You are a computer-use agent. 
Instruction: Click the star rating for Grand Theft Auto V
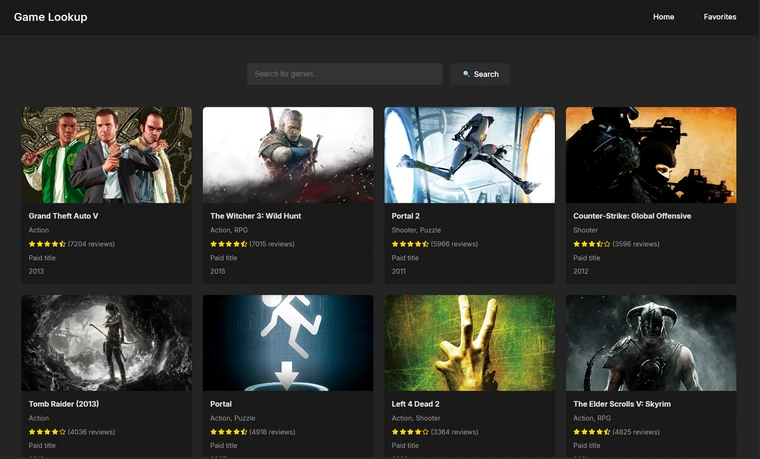click(x=47, y=244)
